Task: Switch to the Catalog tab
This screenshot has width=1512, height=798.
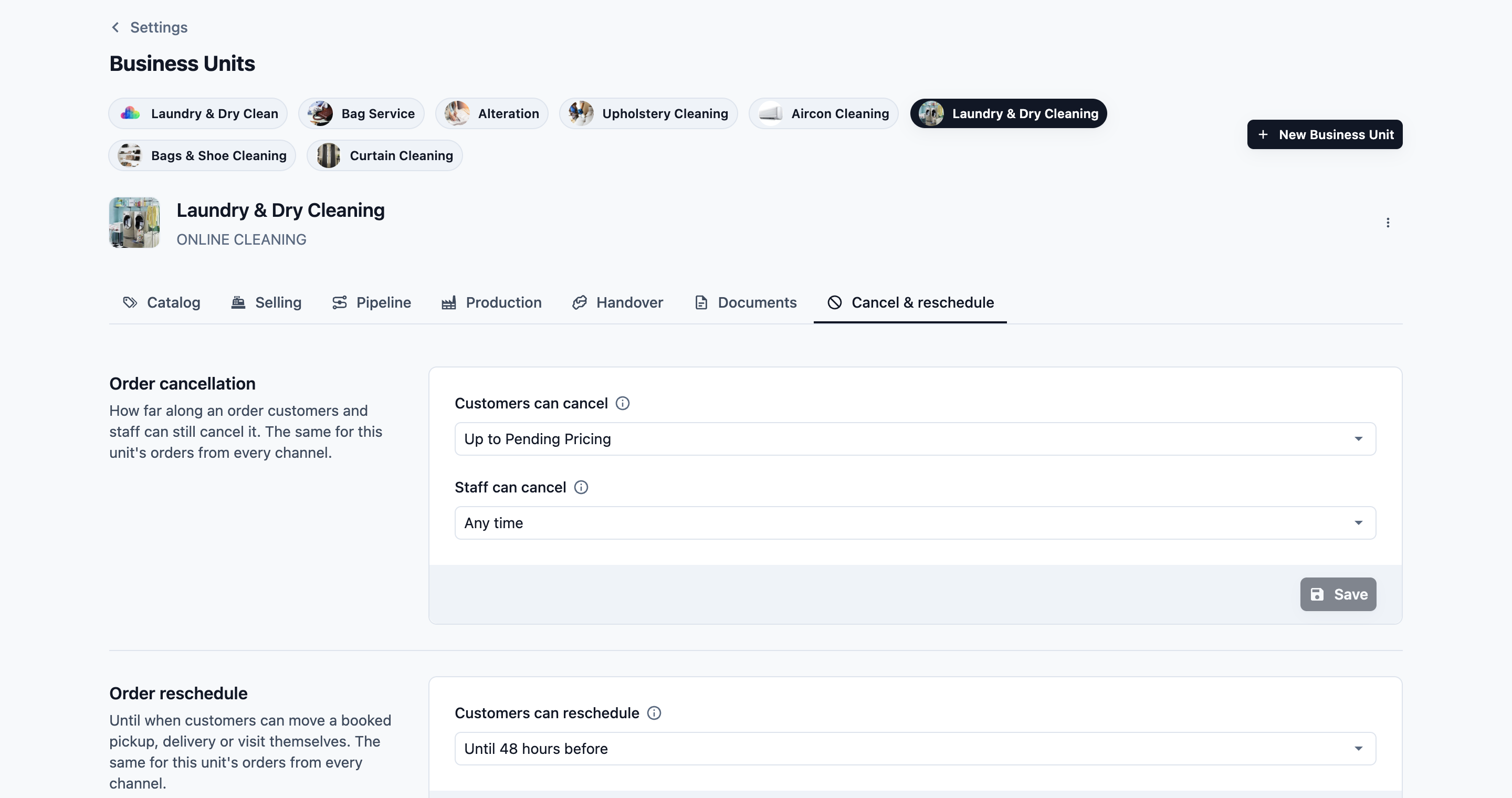Action: tap(161, 302)
